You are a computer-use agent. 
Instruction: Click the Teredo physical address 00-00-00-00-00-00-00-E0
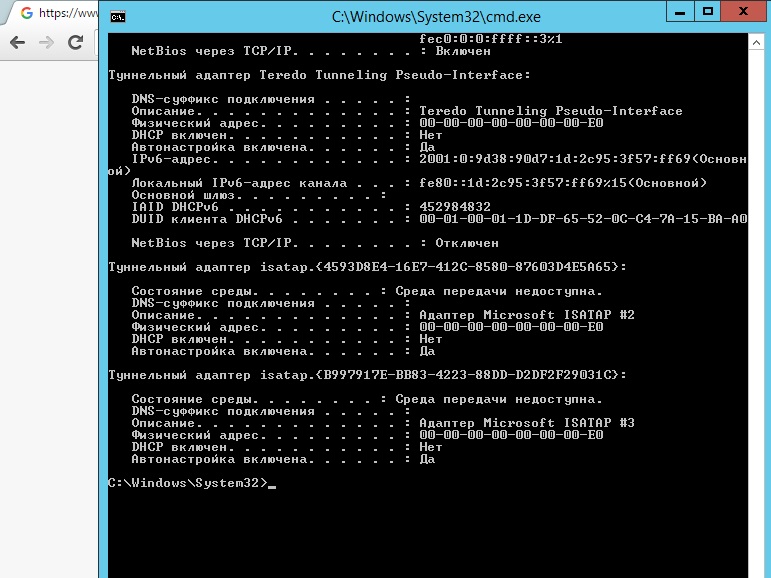pyautogui.click(x=511, y=123)
